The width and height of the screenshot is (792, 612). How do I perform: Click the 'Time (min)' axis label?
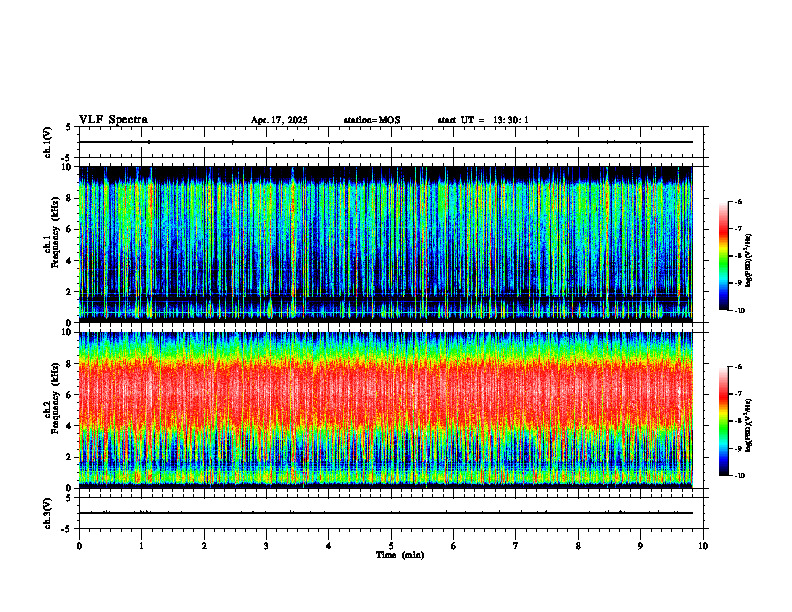[x=400, y=555]
